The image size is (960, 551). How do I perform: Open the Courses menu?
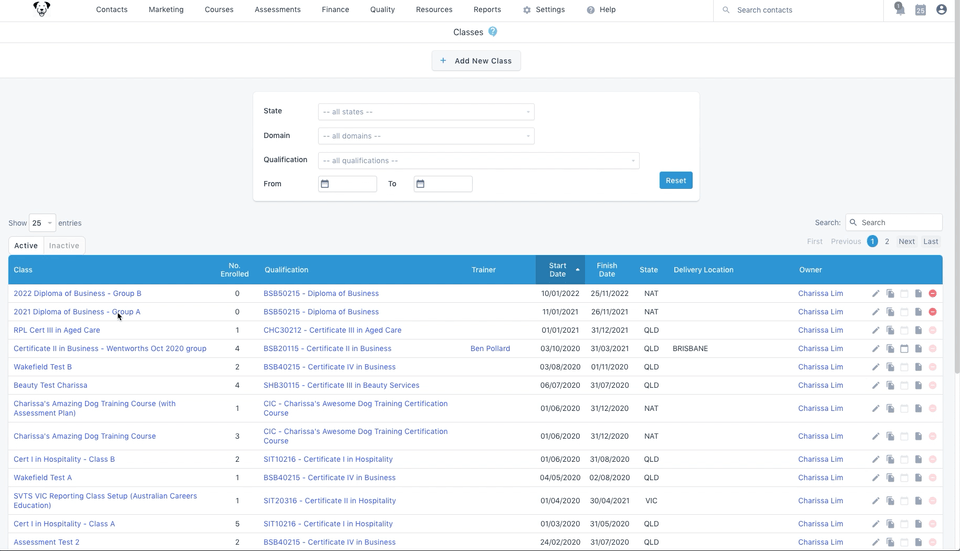(x=219, y=10)
